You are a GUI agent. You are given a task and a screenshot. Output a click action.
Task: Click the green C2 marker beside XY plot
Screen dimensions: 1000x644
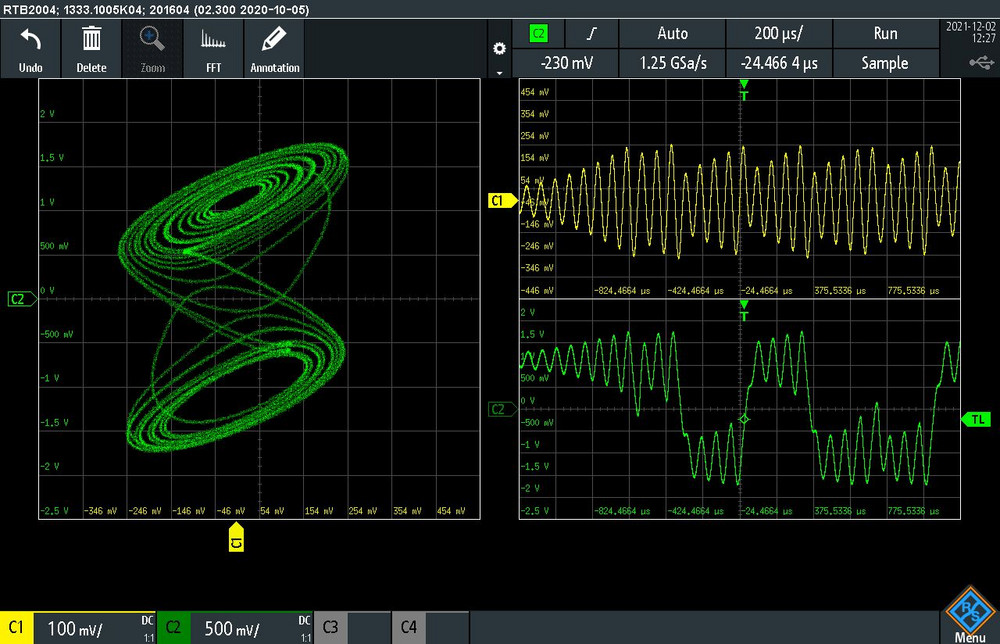pyautogui.click(x=22, y=299)
